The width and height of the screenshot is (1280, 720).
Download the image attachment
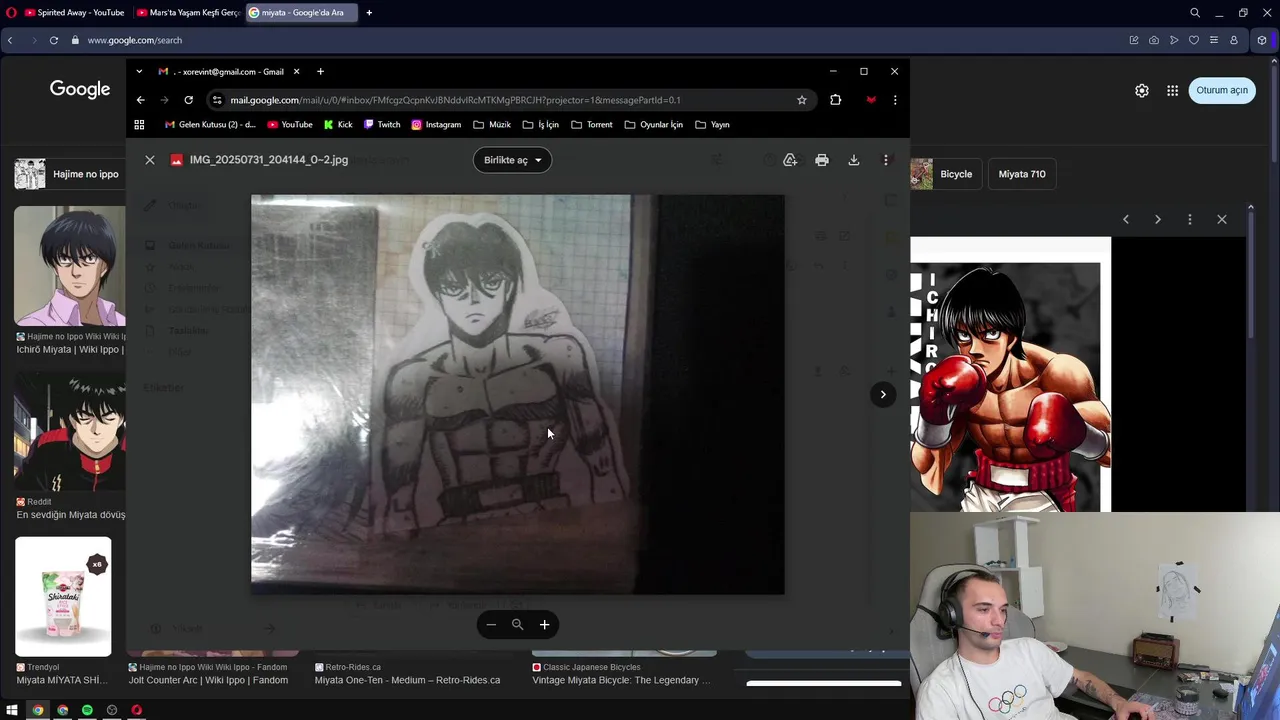click(854, 160)
